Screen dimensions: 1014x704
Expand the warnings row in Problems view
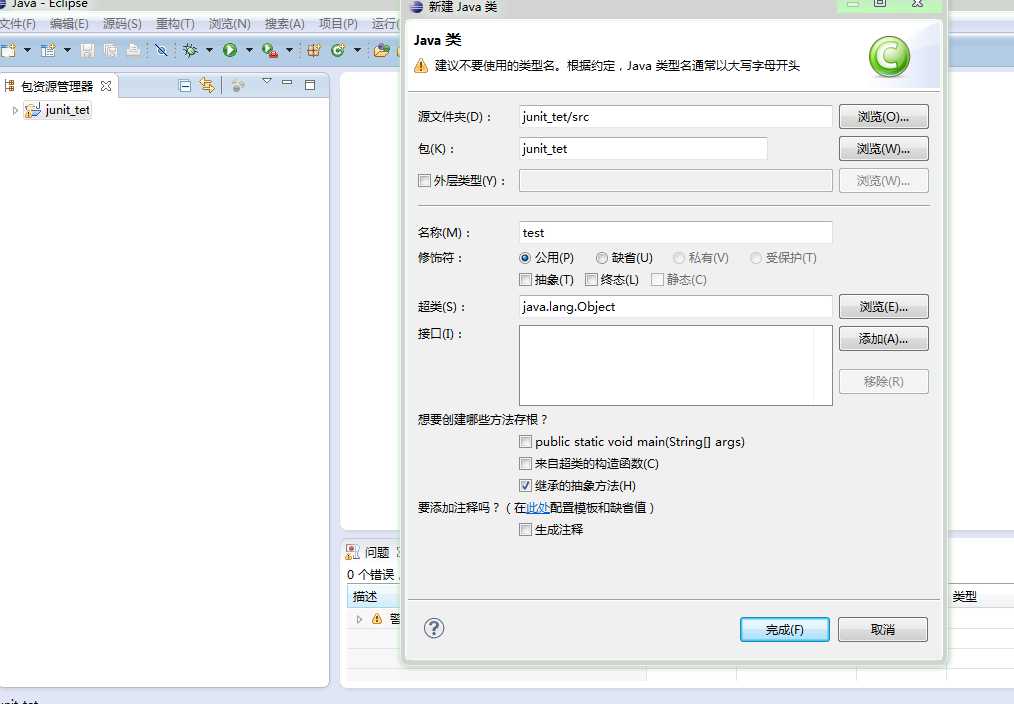click(x=360, y=619)
